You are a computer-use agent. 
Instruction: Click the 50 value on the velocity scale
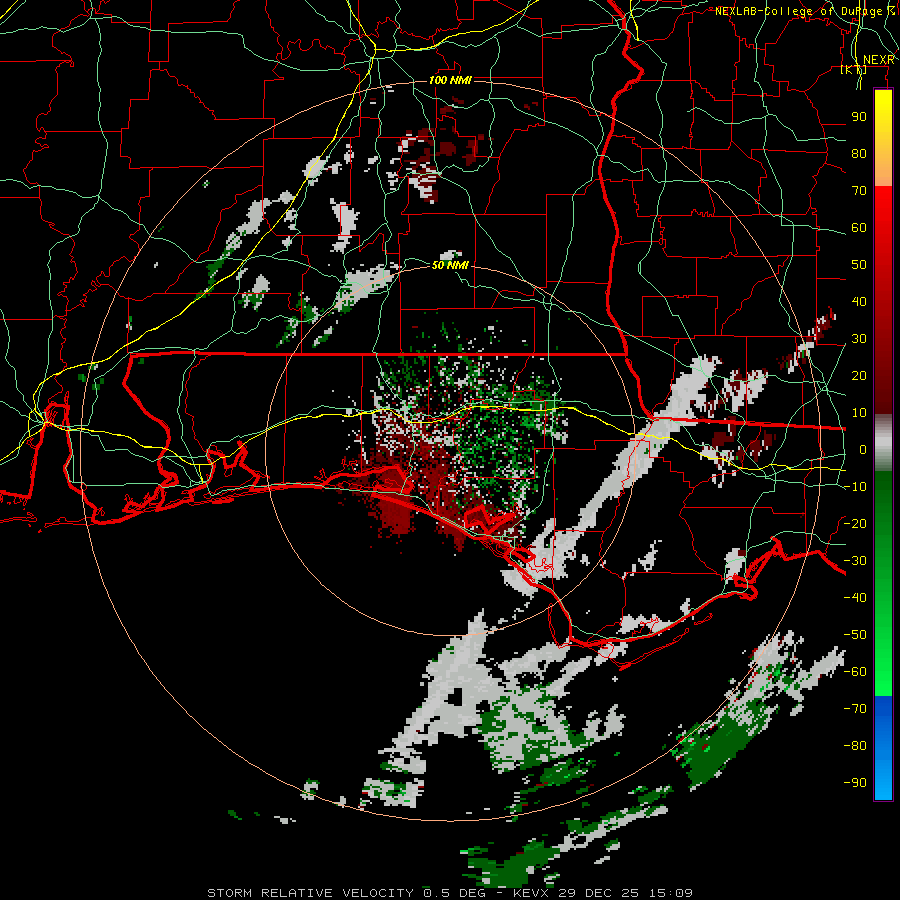click(x=859, y=265)
